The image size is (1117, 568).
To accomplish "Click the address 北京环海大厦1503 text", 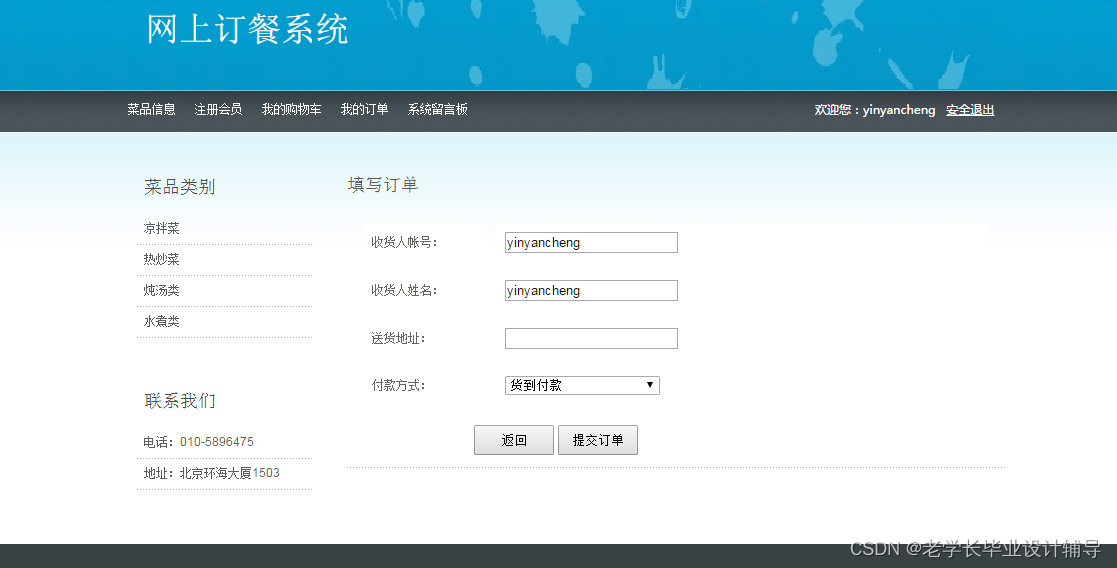I will pos(229,473).
